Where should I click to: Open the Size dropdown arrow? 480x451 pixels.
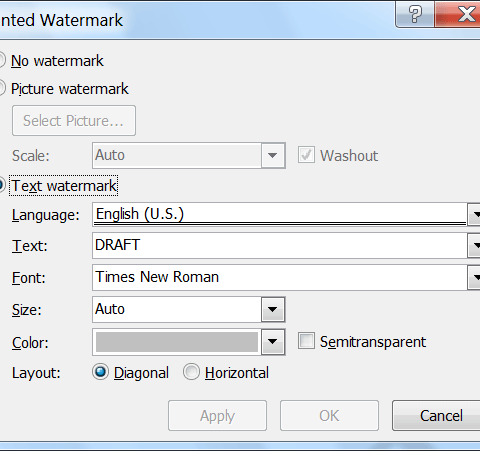pyautogui.click(x=273, y=309)
